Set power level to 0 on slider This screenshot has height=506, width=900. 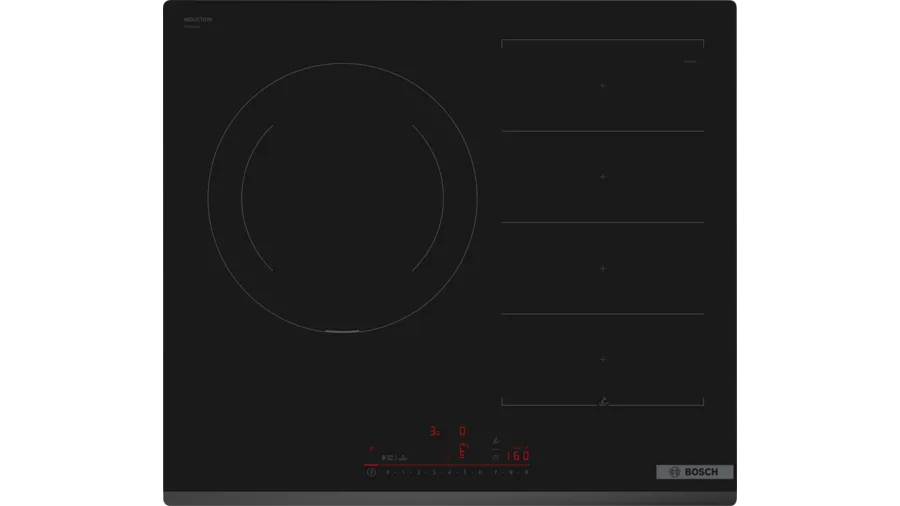tap(387, 471)
